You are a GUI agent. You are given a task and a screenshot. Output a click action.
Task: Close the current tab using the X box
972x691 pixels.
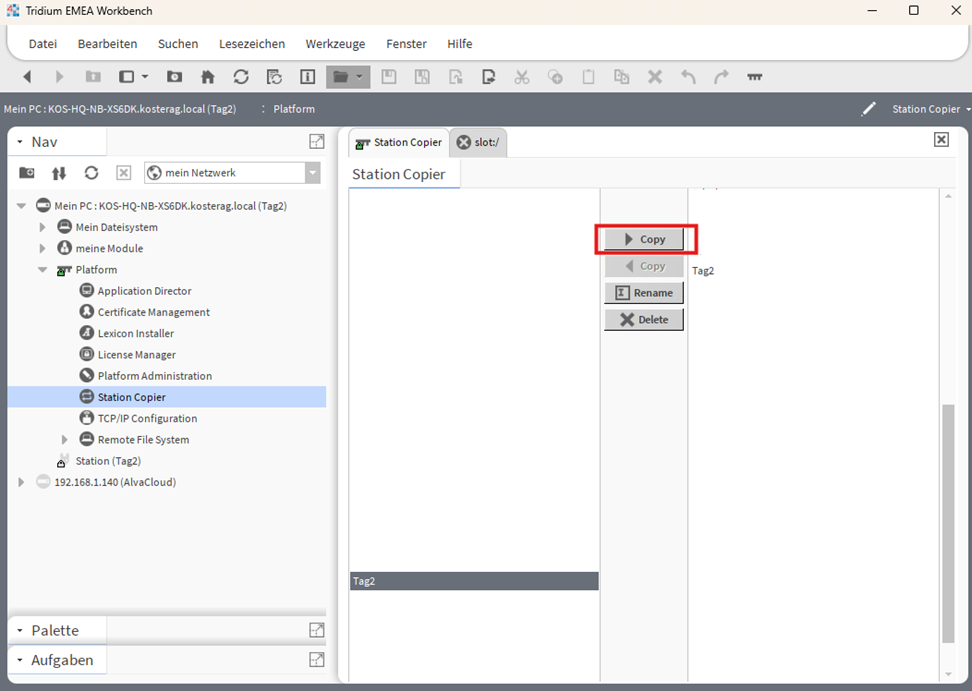tap(941, 139)
